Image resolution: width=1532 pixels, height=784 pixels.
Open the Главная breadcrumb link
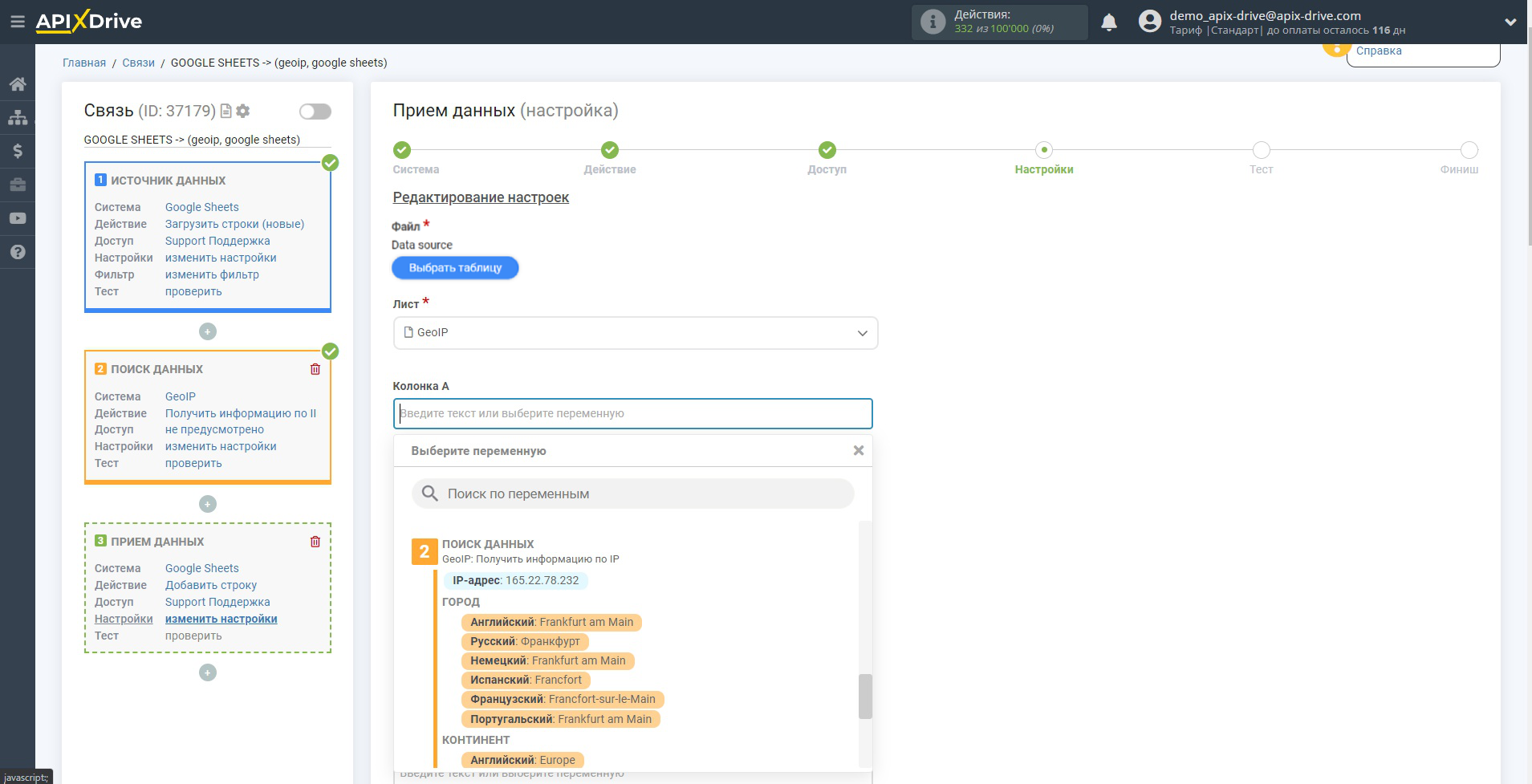(x=84, y=63)
